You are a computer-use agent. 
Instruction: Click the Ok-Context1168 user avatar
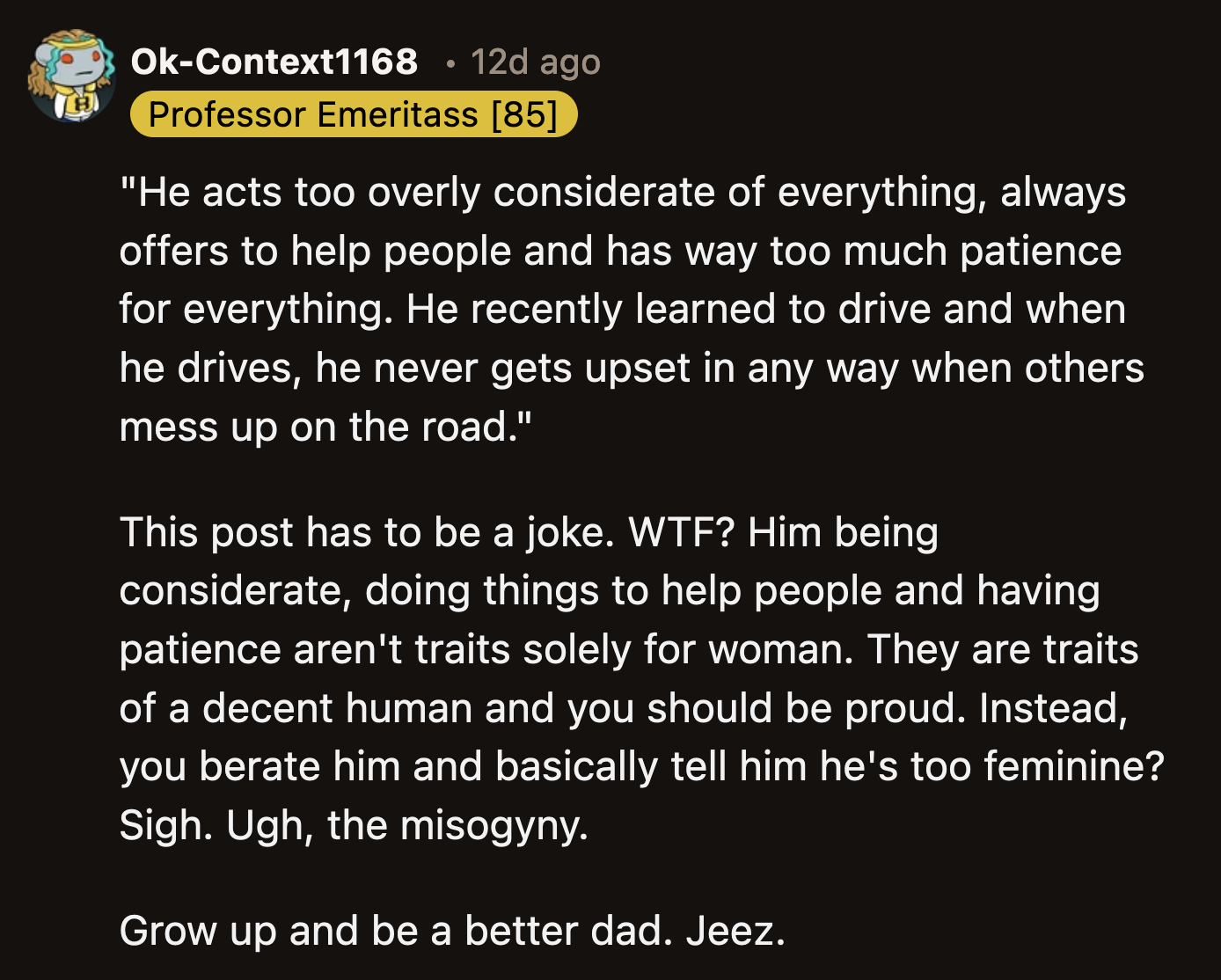coord(72,77)
